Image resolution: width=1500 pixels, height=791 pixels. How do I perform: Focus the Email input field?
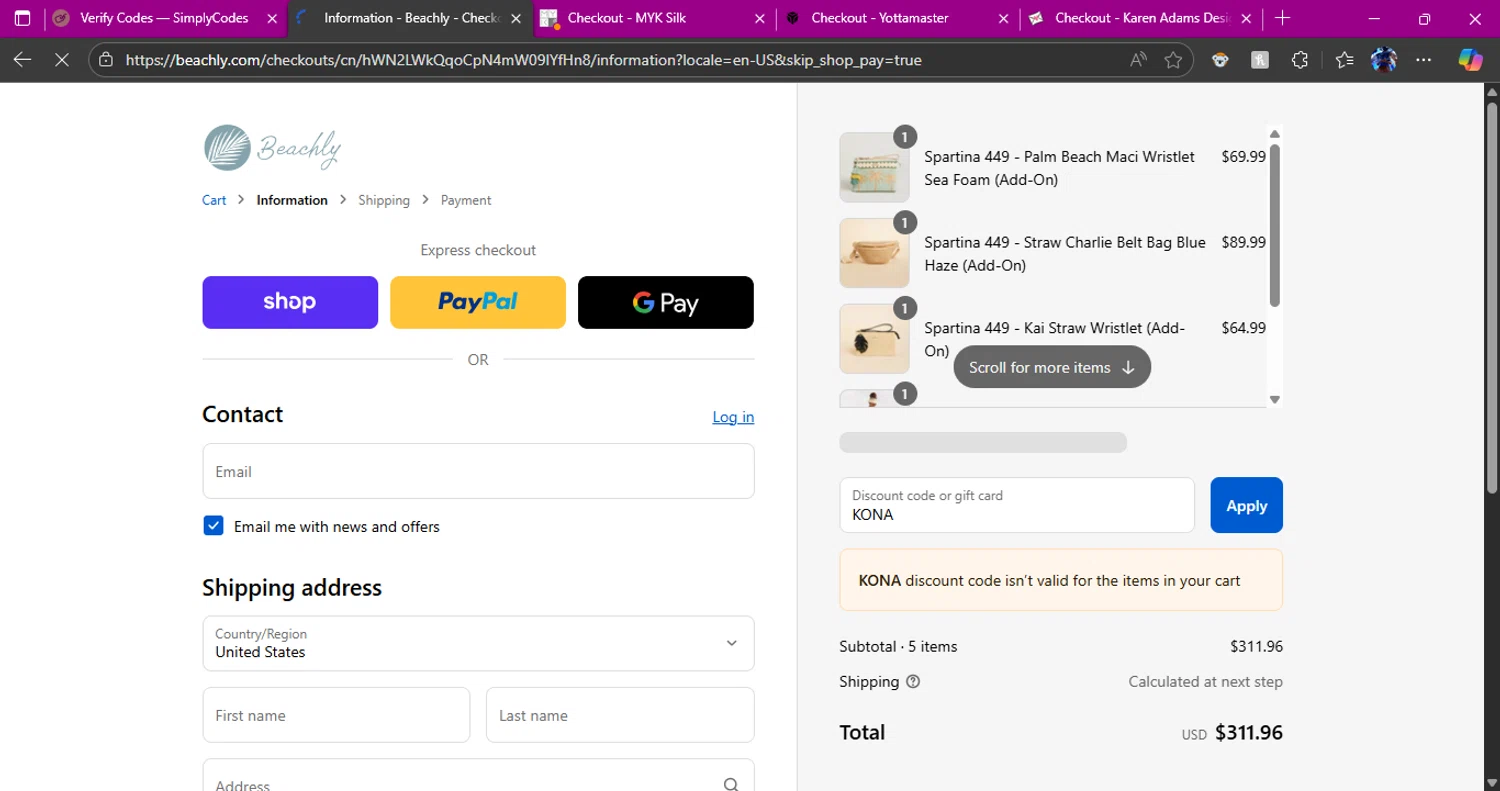(x=478, y=471)
